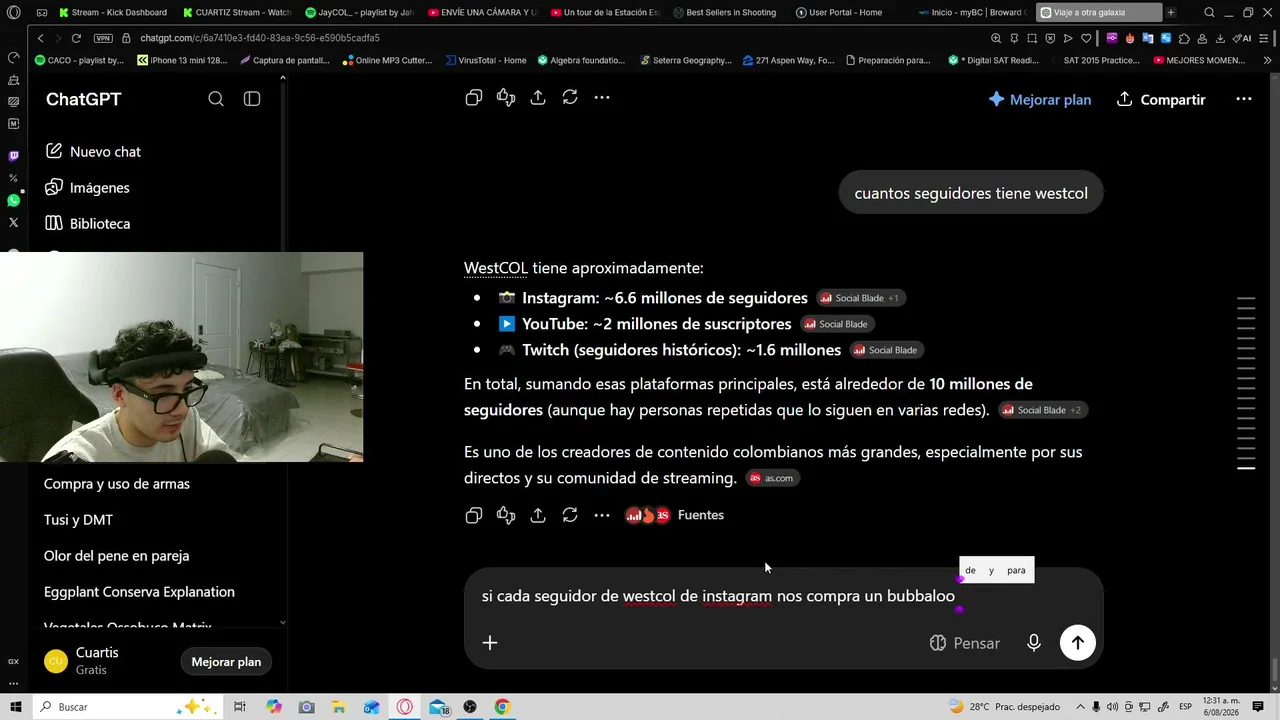Open Windows notification center

point(1258,707)
